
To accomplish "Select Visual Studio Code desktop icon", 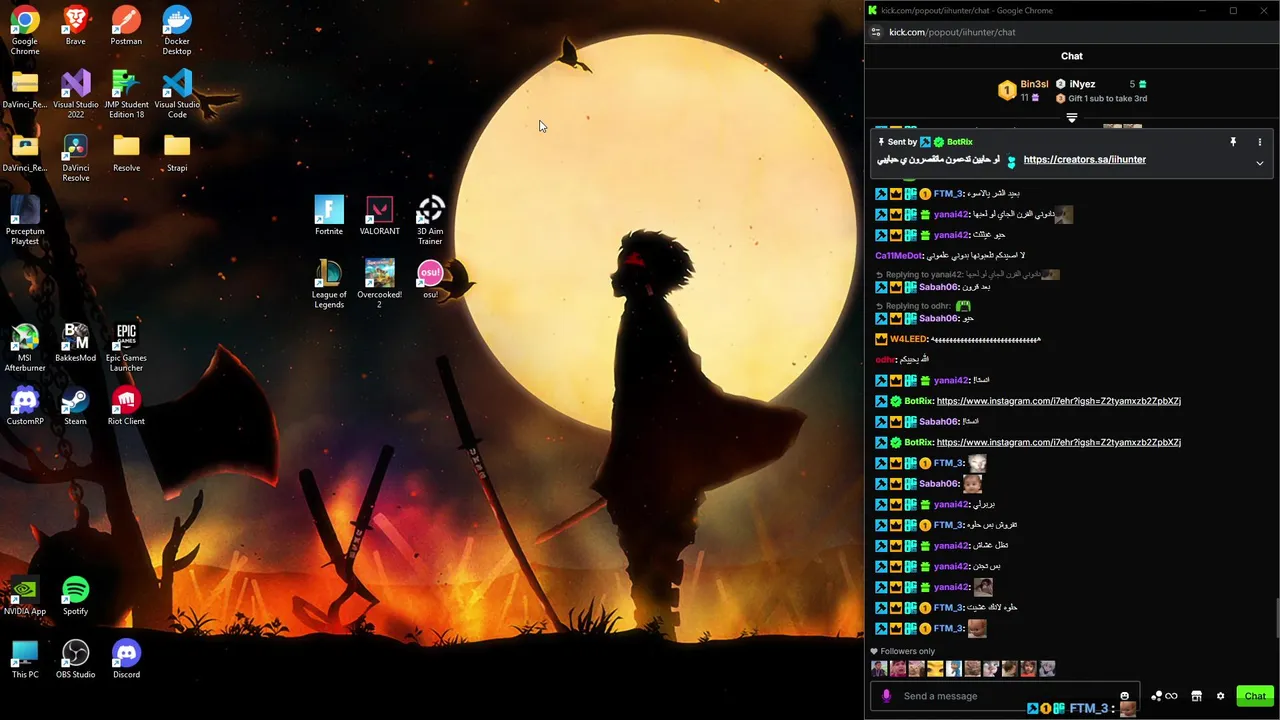I will (x=177, y=94).
